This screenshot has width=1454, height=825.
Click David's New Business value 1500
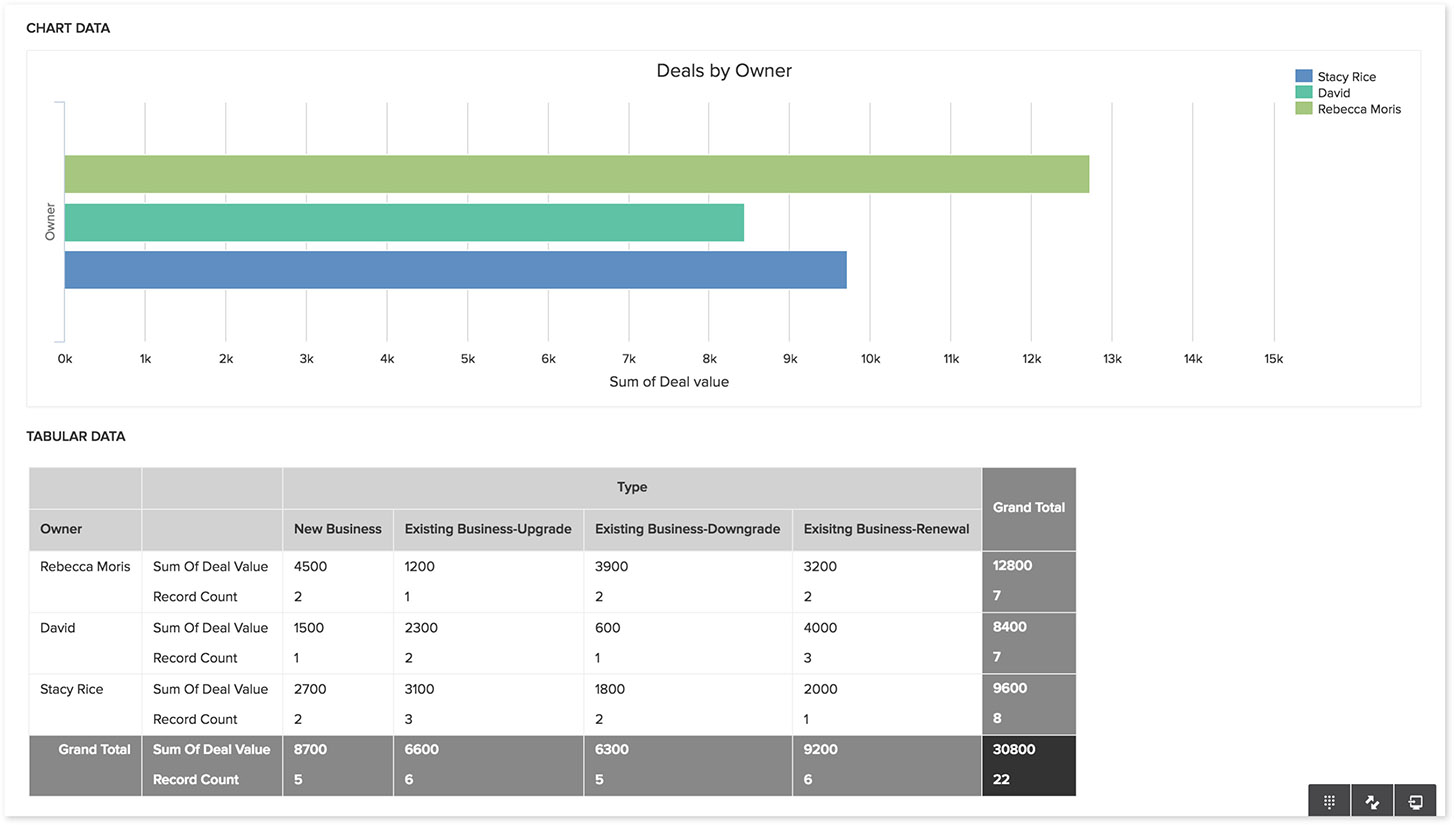tap(309, 628)
